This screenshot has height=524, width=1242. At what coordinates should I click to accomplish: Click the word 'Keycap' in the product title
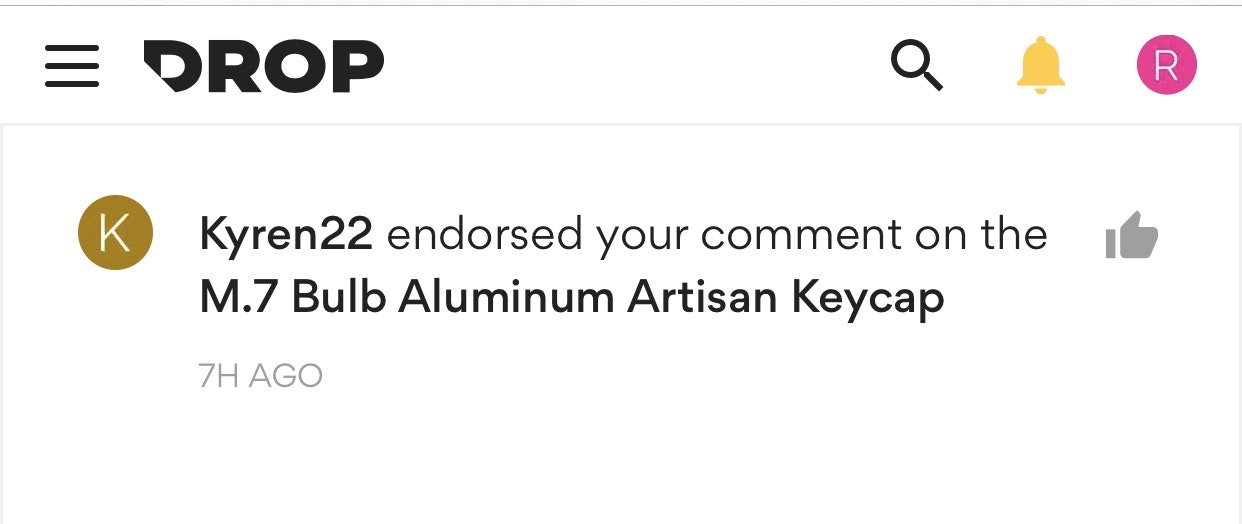click(x=867, y=298)
